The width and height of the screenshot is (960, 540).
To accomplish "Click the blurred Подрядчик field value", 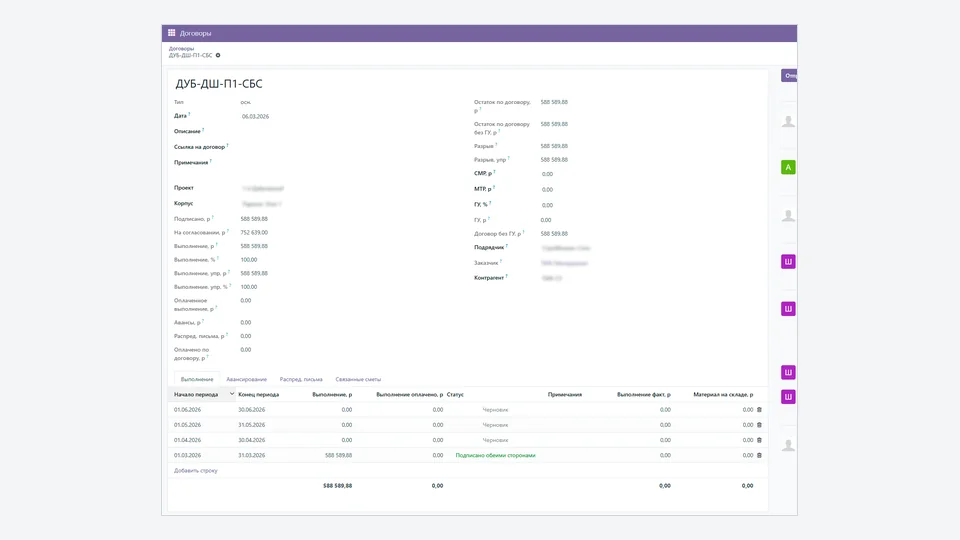I will tap(566, 248).
